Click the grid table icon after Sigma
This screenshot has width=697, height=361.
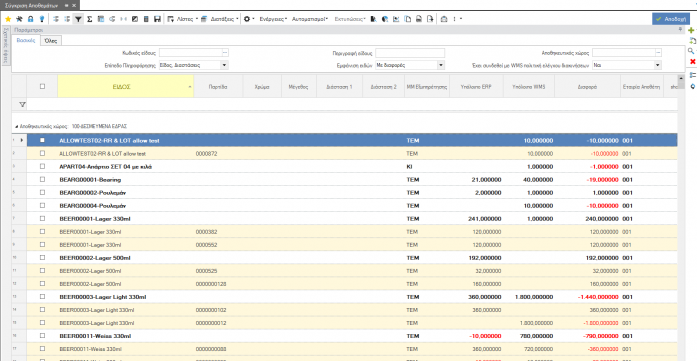point(101,19)
